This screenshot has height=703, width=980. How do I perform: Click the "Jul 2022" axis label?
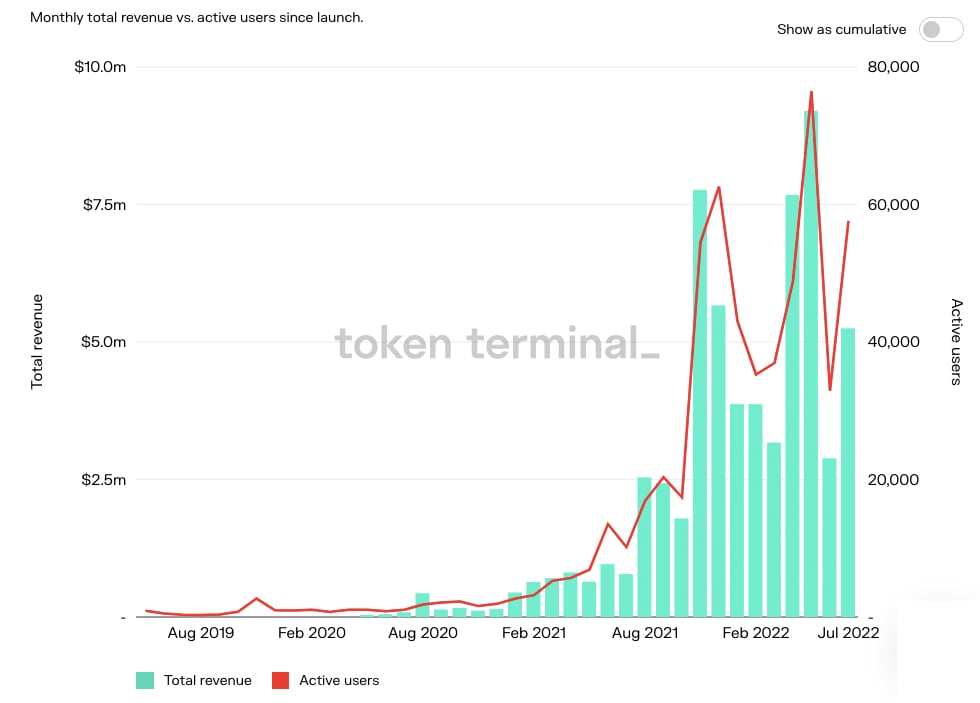[846, 633]
